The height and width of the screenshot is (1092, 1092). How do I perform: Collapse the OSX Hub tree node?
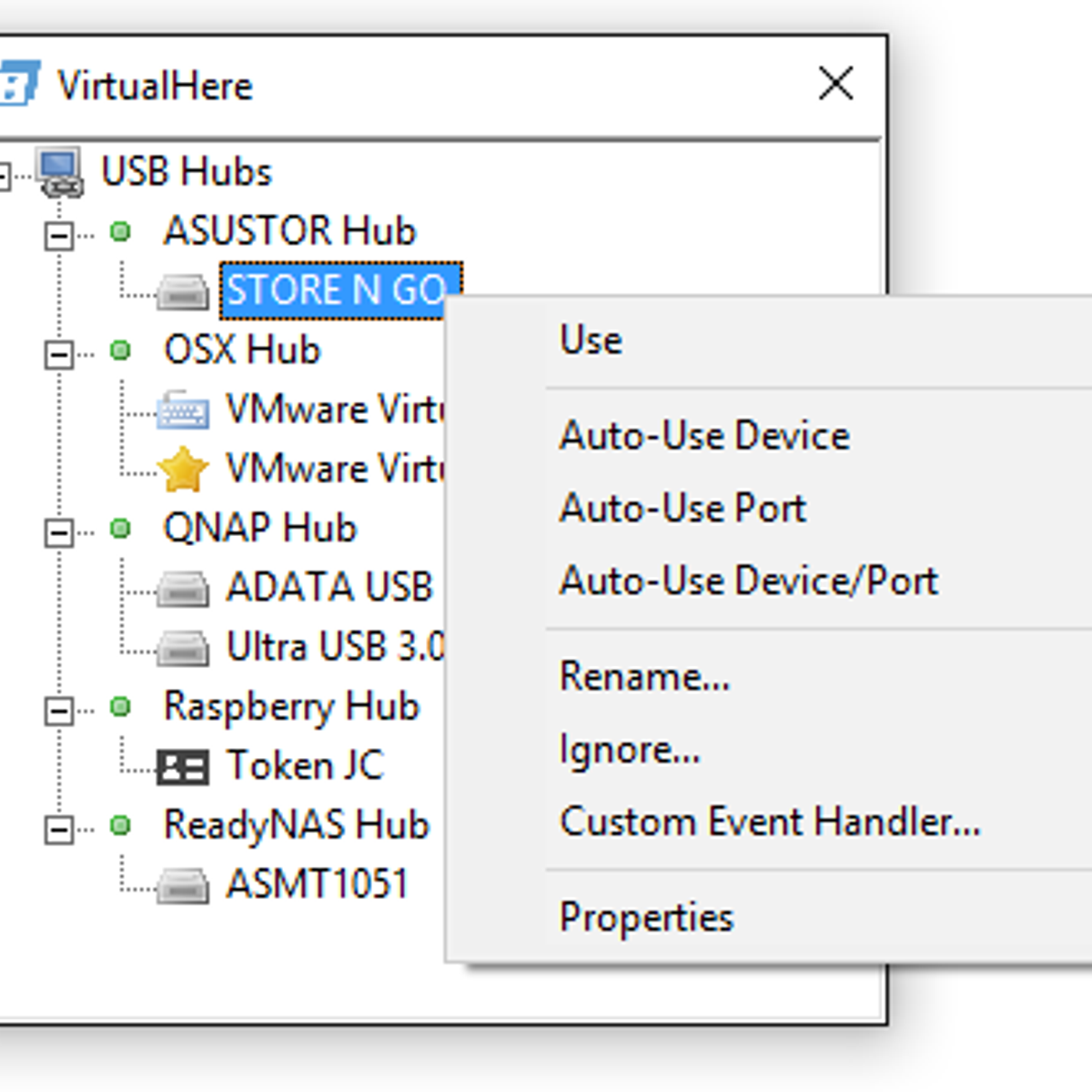(59, 354)
